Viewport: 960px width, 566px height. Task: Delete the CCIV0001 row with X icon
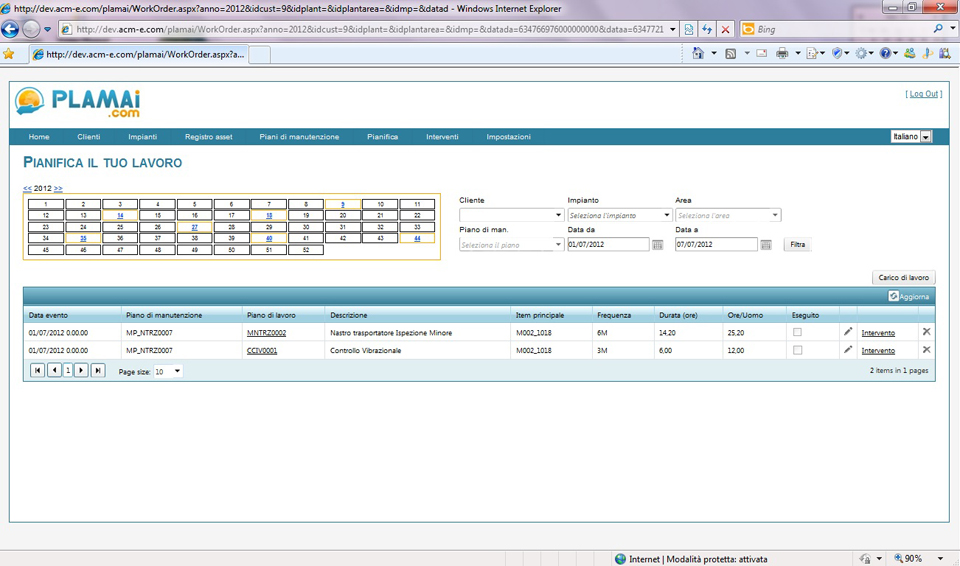click(926, 349)
